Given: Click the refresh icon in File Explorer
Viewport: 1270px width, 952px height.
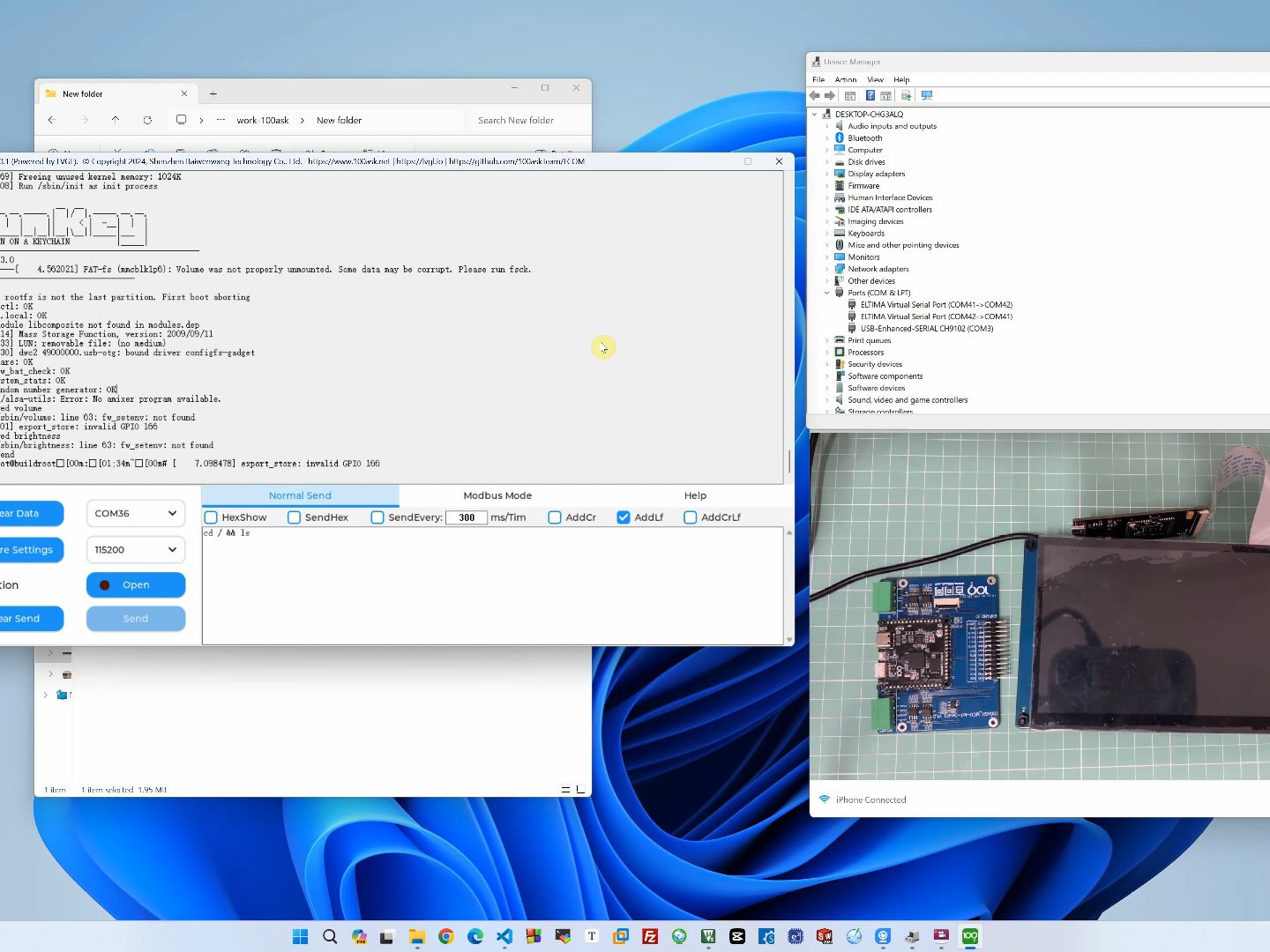Looking at the screenshot, I should [147, 120].
